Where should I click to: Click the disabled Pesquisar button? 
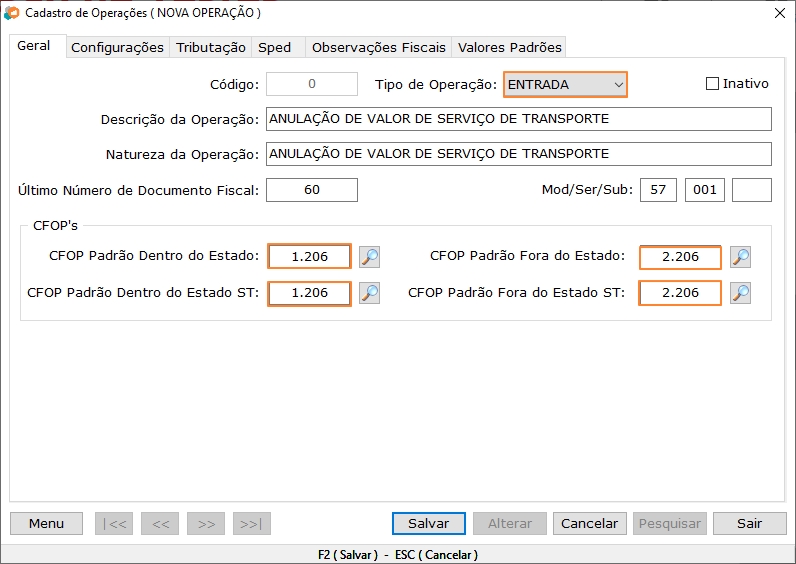point(670,523)
